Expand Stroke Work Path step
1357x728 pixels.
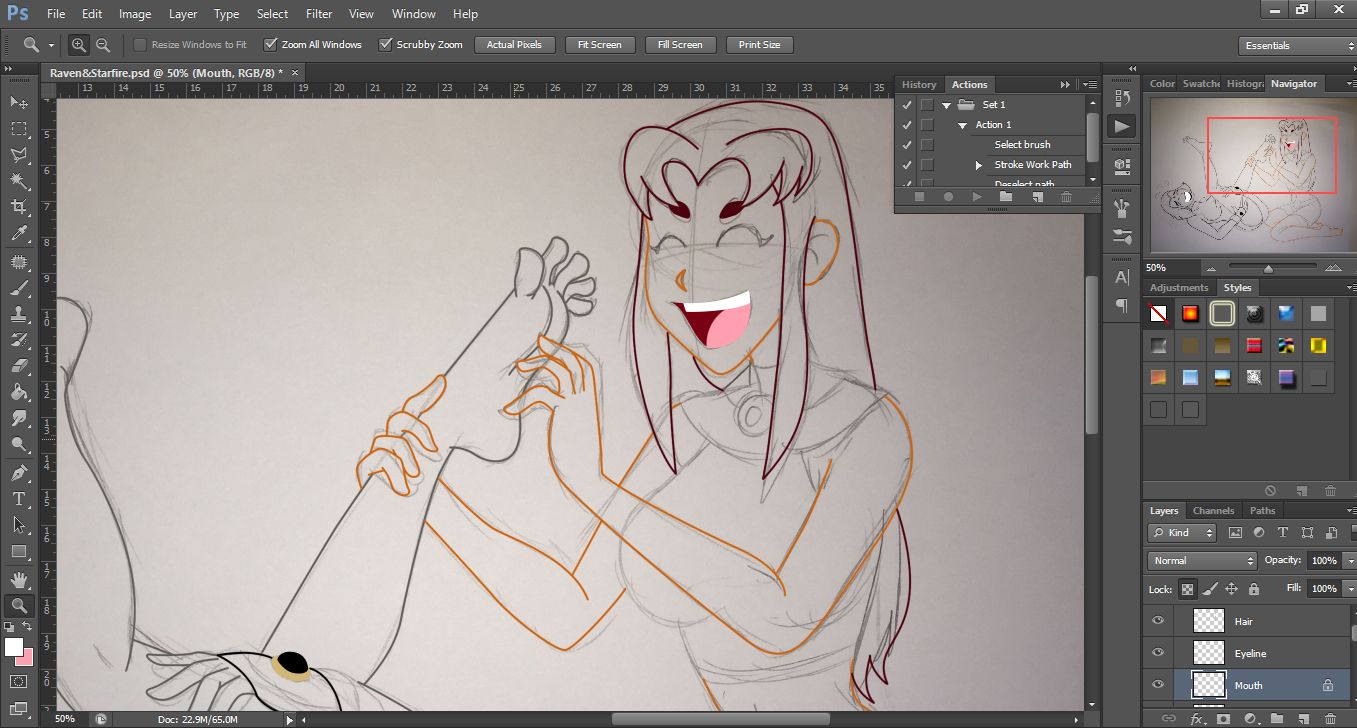(979, 165)
